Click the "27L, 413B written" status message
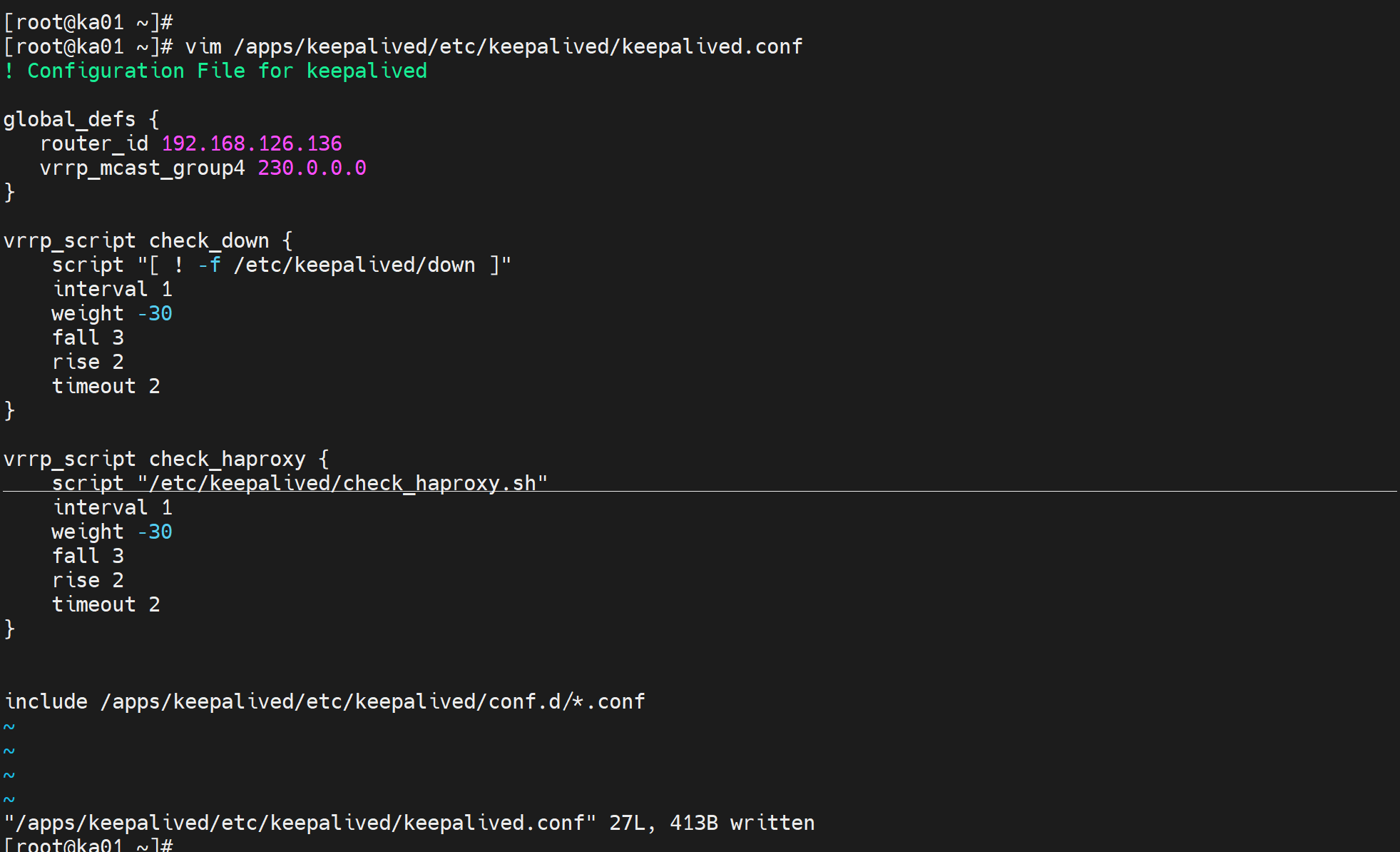The height and width of the screenshot is (852, 1400). (x=711, y=823)
